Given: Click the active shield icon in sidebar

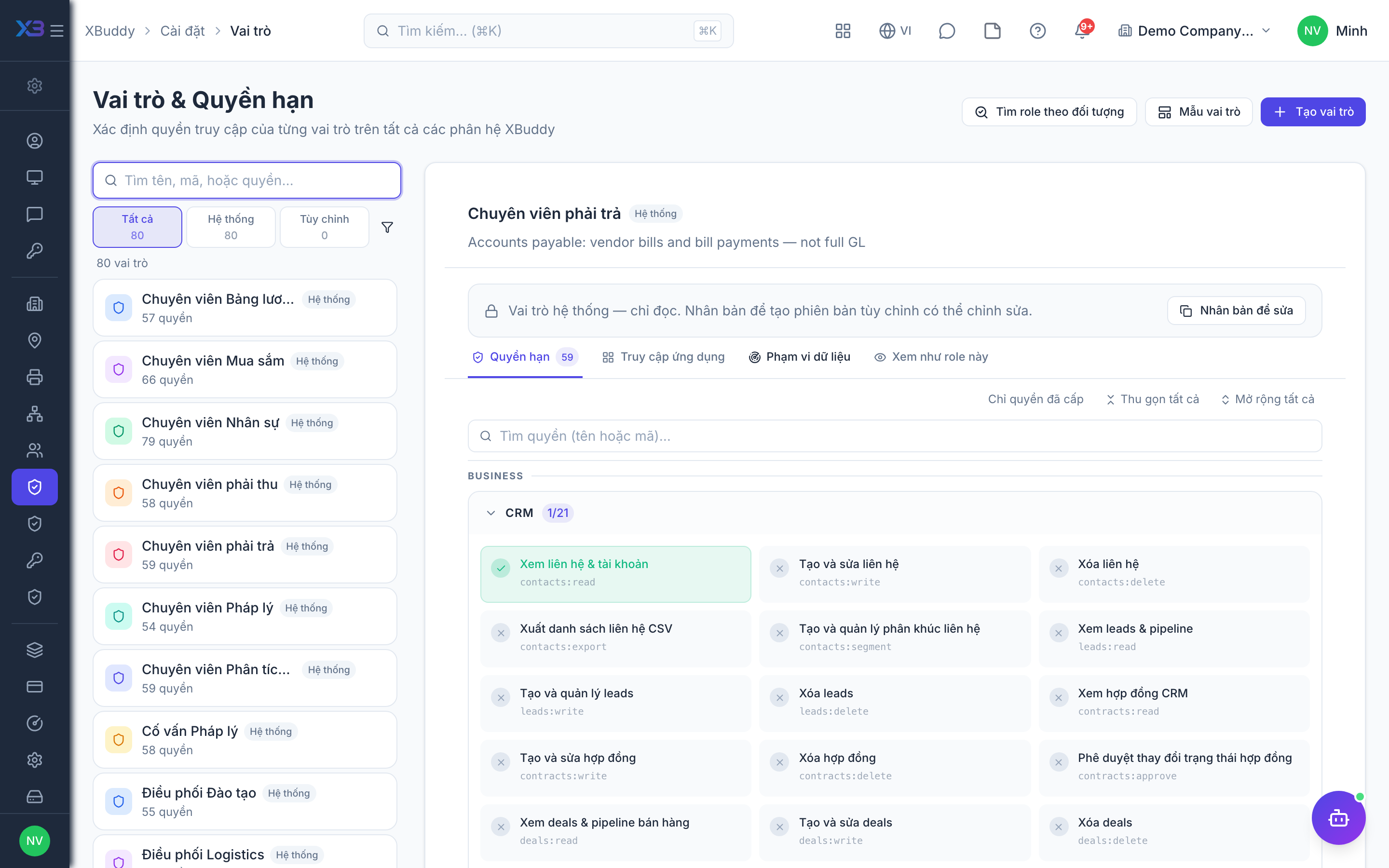Looking at the screenshot, I should coord(34,487).
